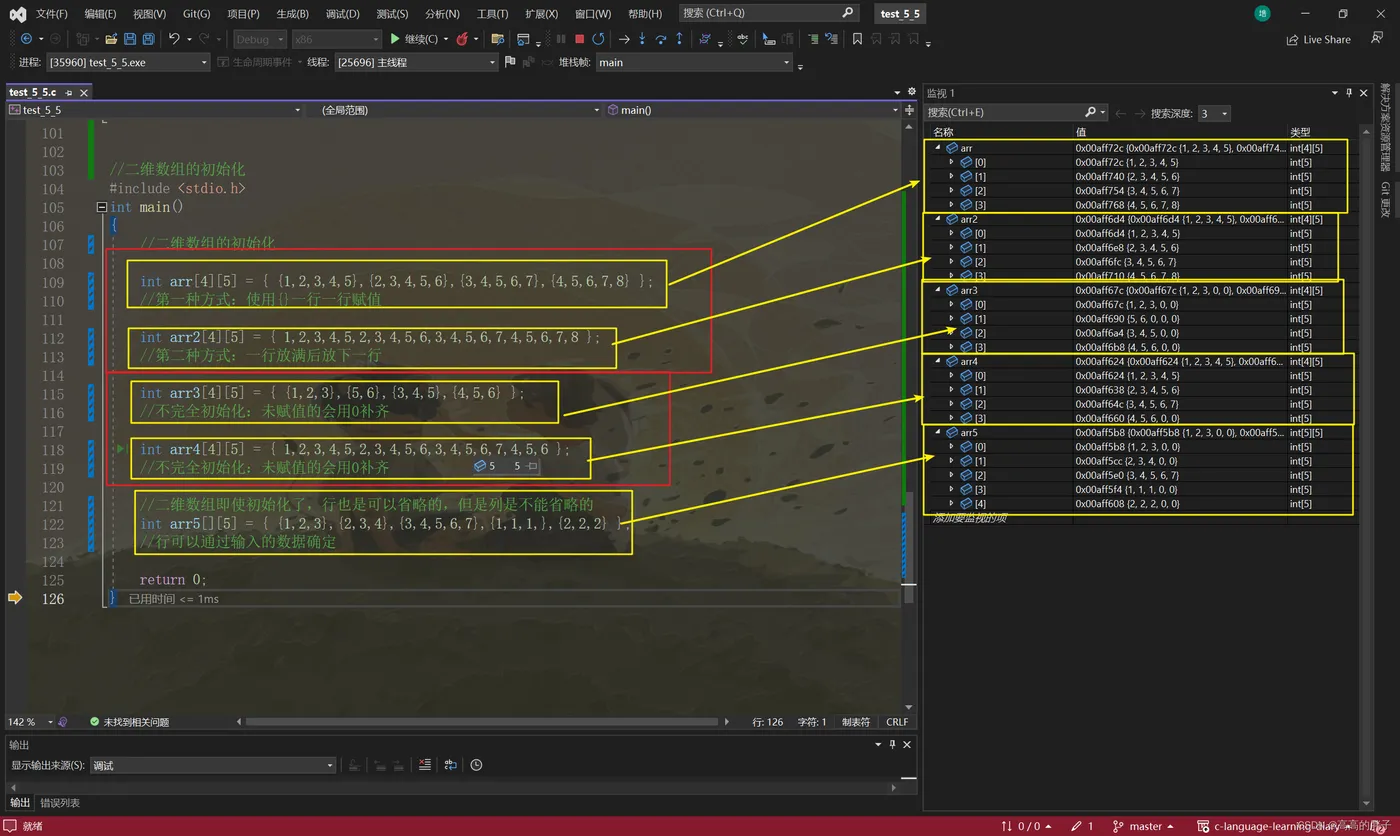The width and height of the screenshot is (1400, 836).
Task: Collapse the arr5 node in watch list
Action: point(938,432)
